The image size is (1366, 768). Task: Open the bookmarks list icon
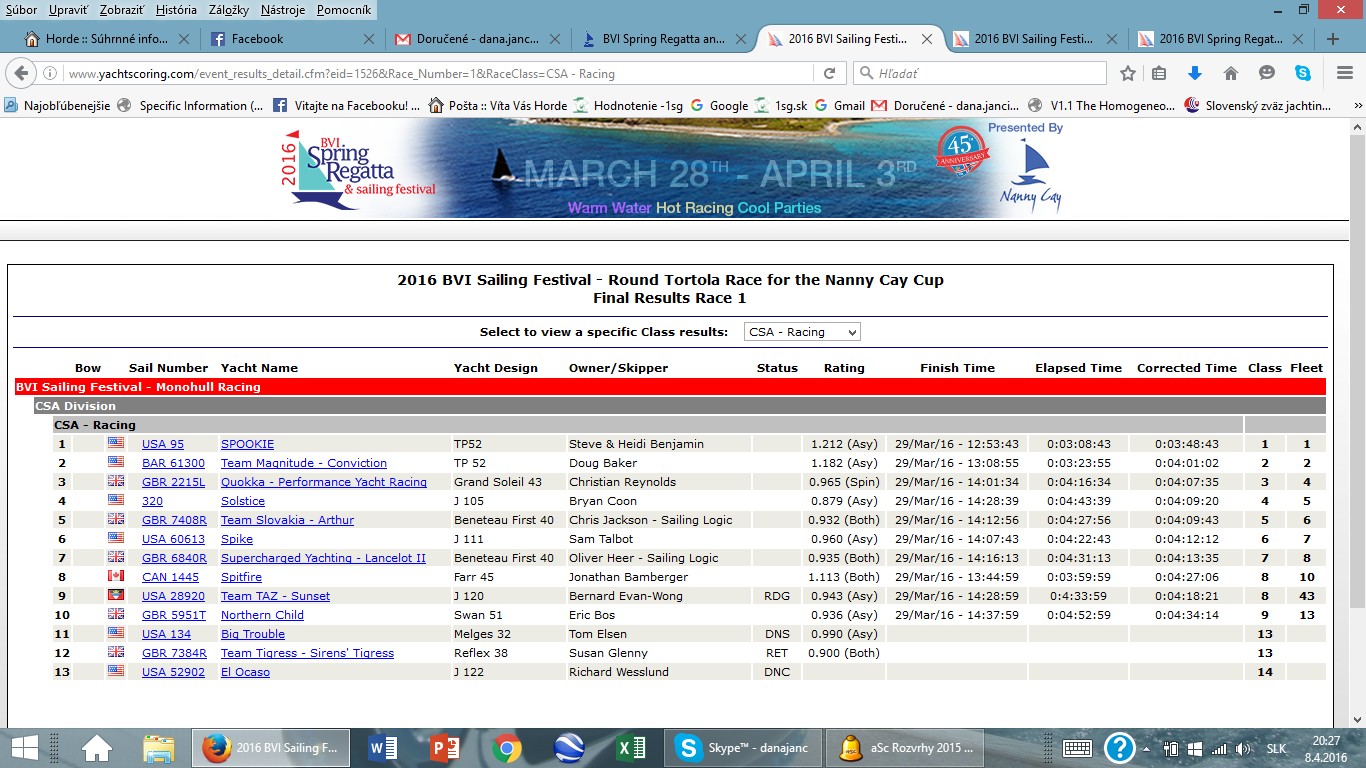(x=1159, y=73)
